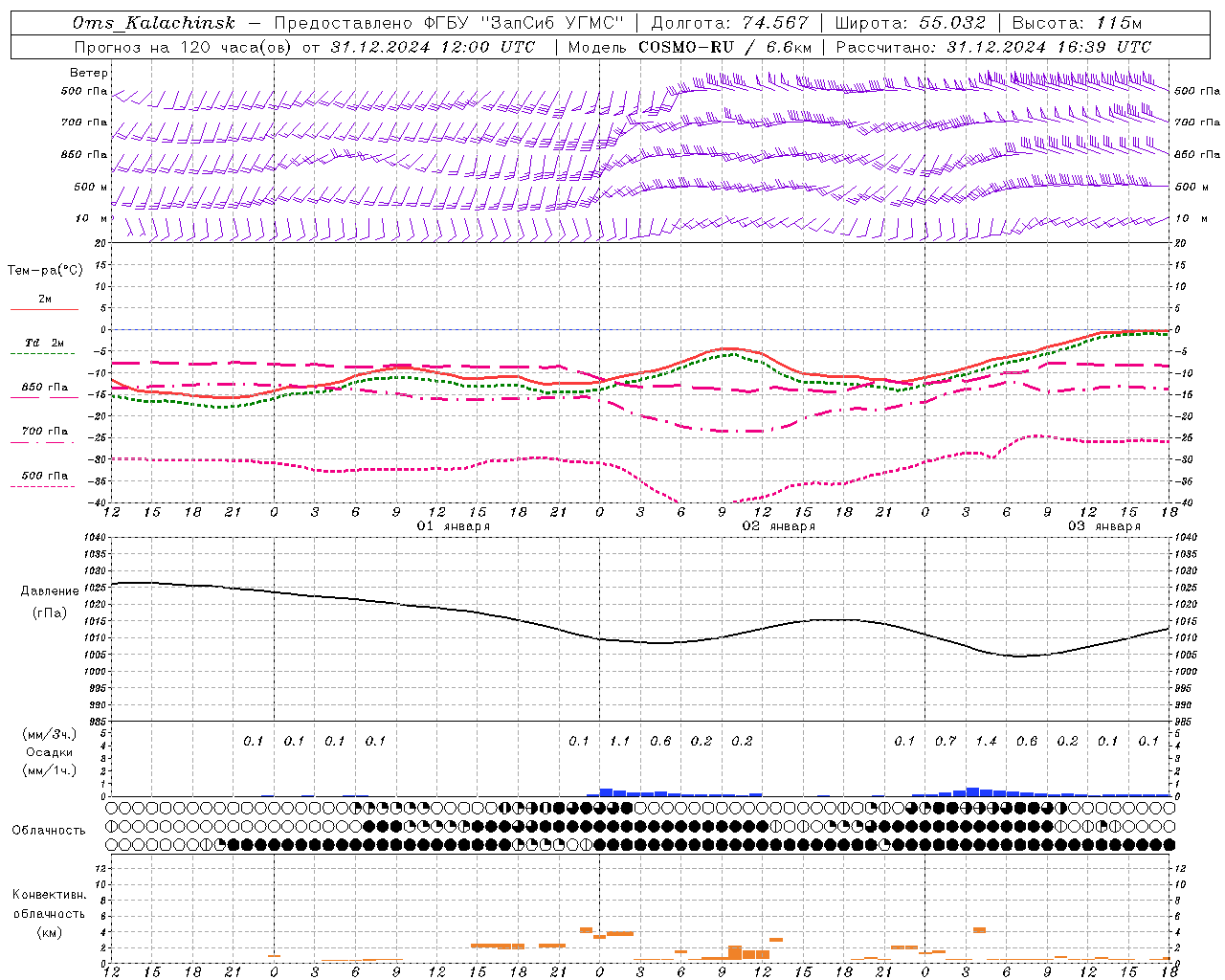Click the Ветер wind panel label
The width and height of the screenshot is (1225, 980).
(89, 73)
